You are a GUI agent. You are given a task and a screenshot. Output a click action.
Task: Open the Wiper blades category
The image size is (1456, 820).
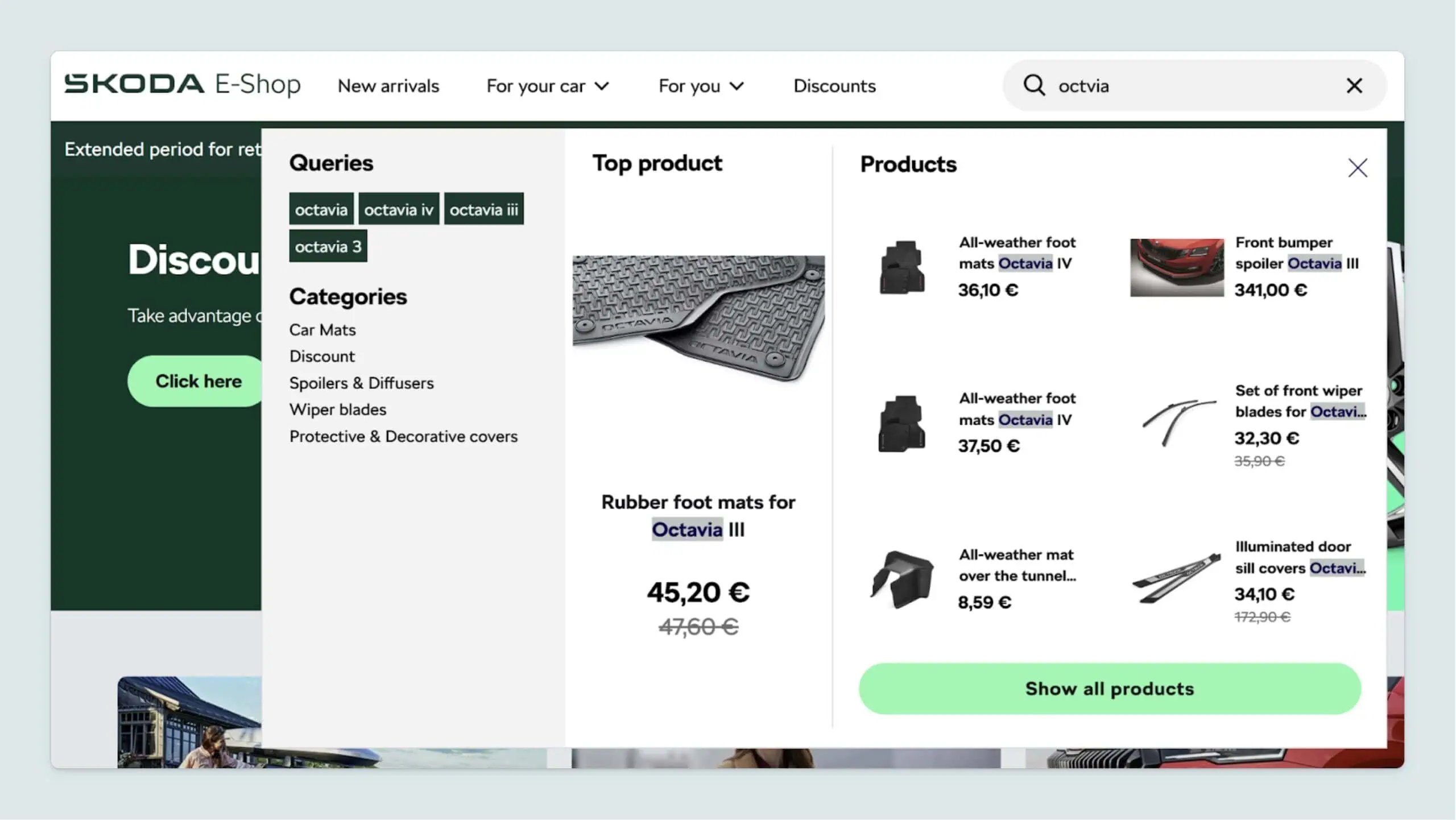pos(338,409)
